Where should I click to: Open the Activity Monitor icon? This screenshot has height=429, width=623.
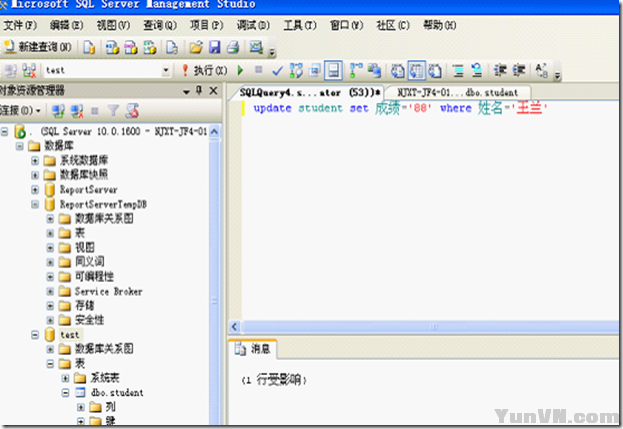click(x=256, y=48)
